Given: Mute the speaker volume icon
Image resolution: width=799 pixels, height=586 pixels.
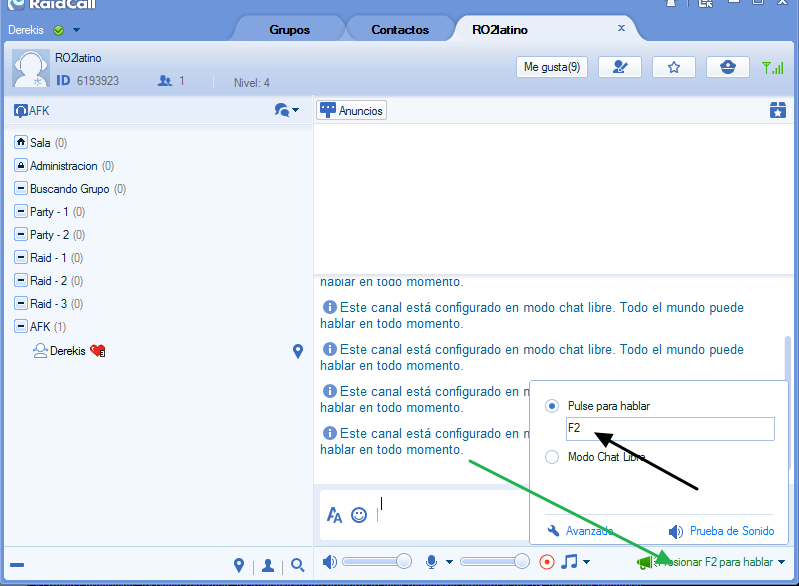Looking at the screenshot, I should tap(330, 562).
